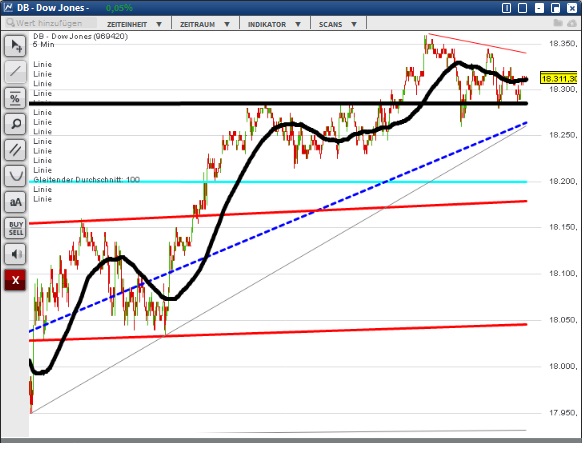Image resolution: width=588 pixels, height=450 pixels.
Task: Click the yellow 18.311,30 price tag
Action: point(559,78)
